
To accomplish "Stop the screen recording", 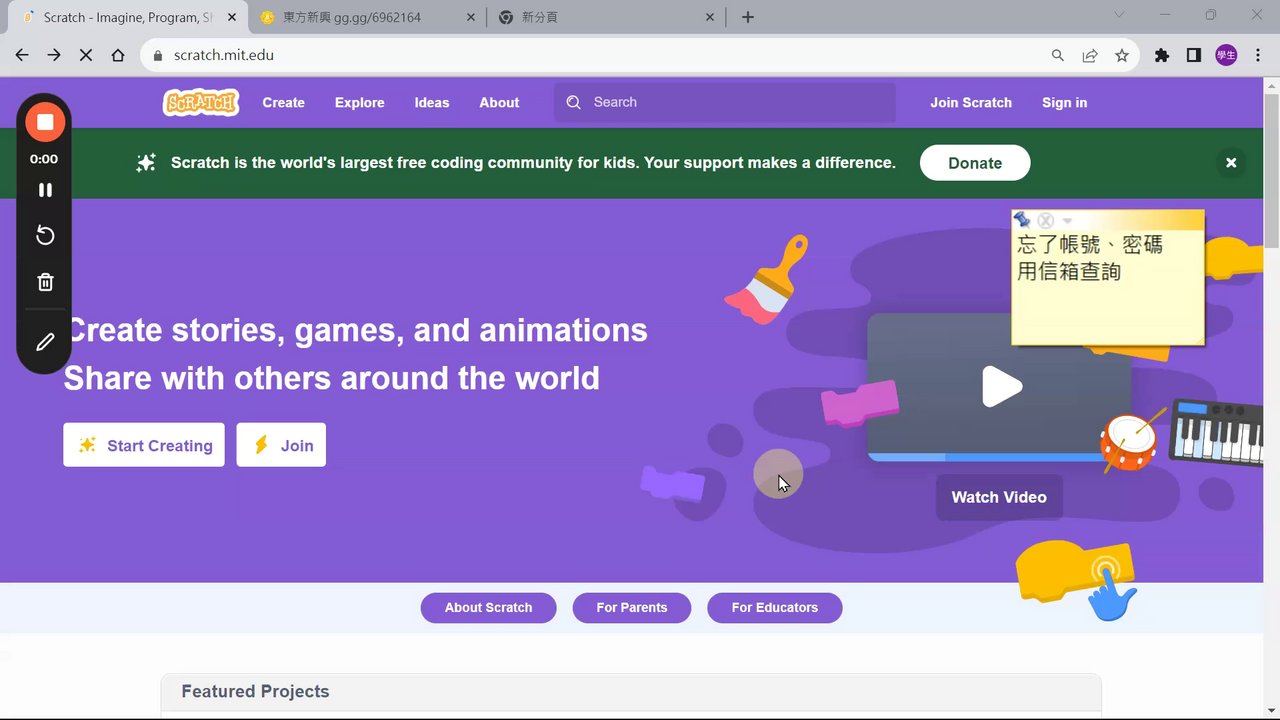I will (45, 122).
